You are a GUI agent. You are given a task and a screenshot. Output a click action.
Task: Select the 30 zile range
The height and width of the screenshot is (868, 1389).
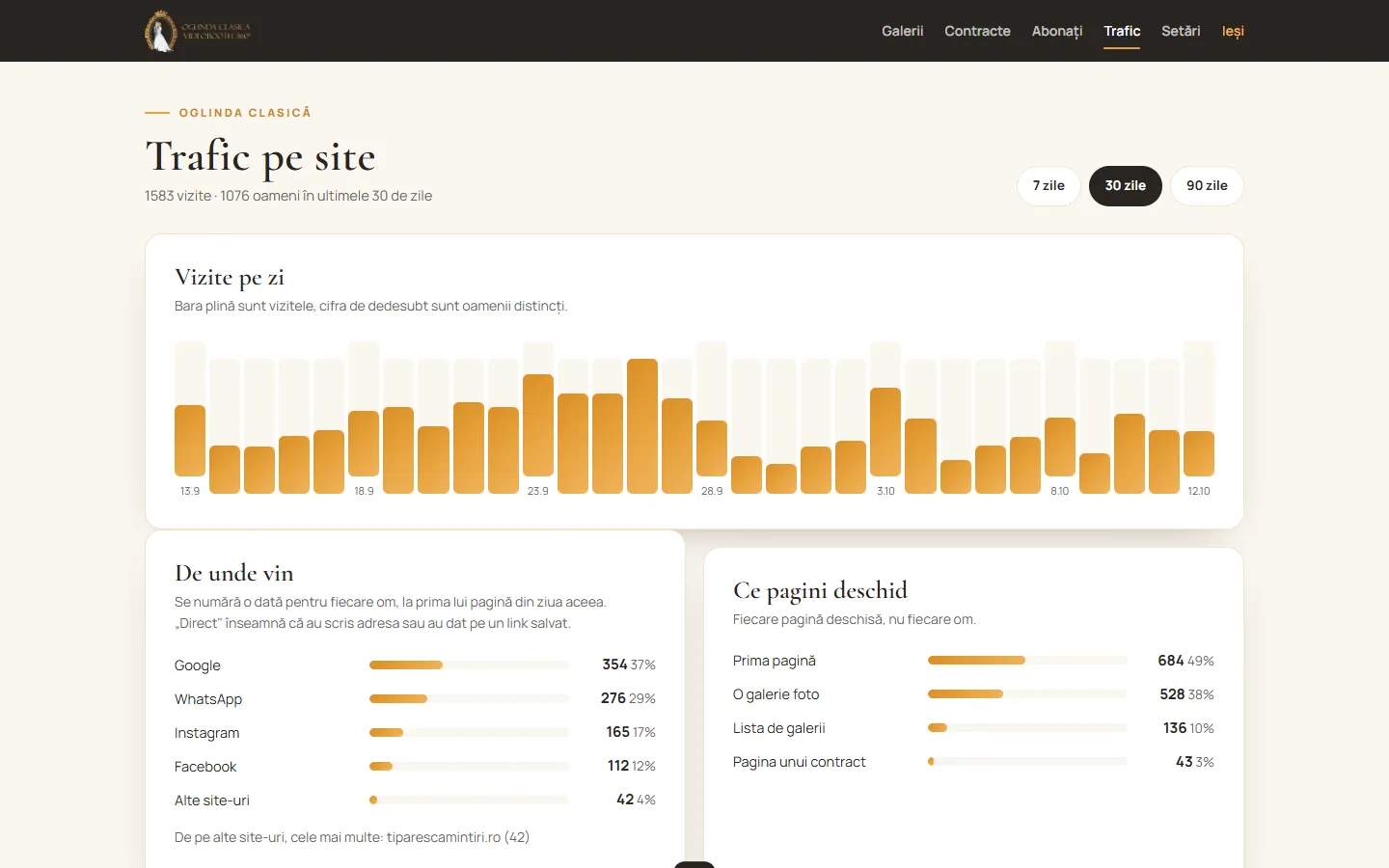coord(1126,186)
